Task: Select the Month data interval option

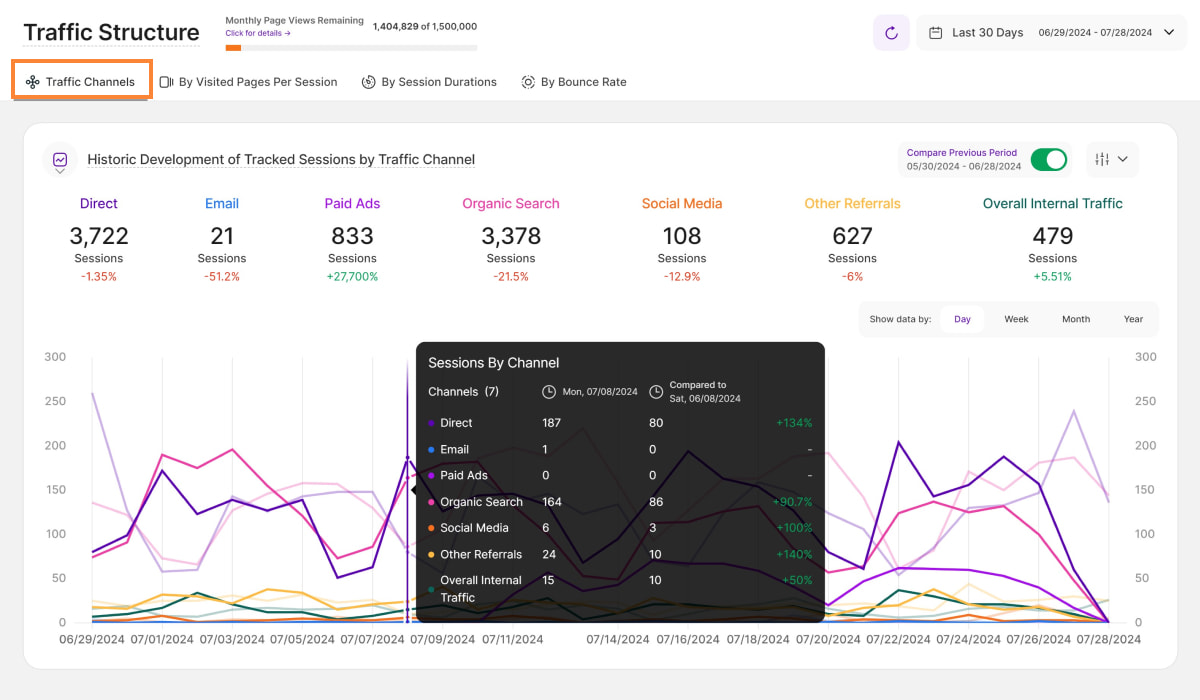Action: point(1075,318)
